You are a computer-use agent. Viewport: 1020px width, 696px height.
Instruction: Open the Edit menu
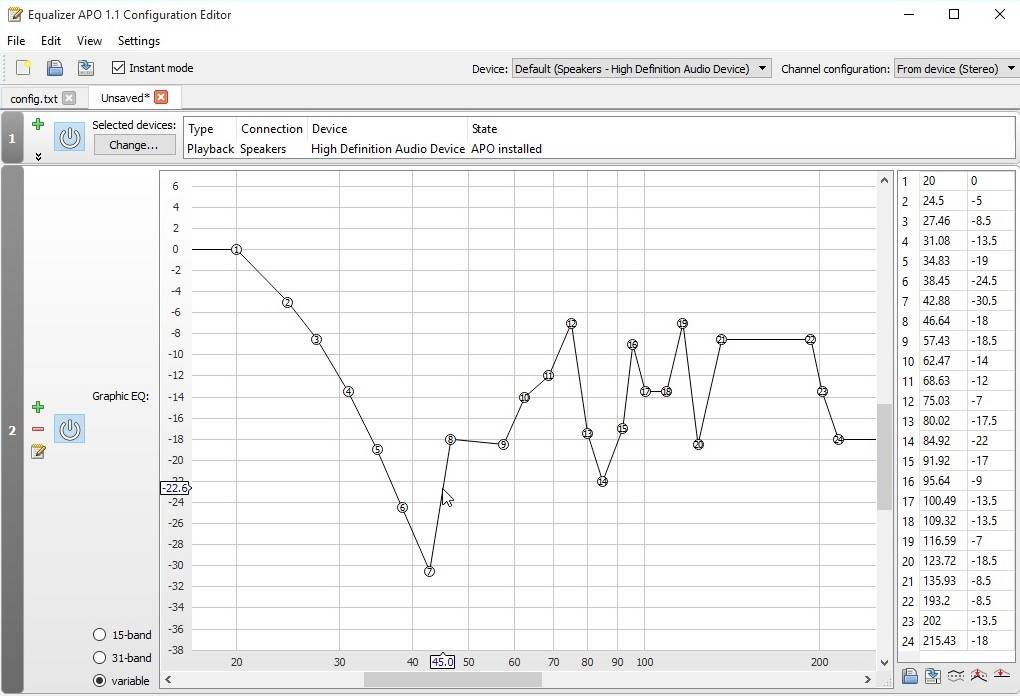[x=51, y=40]
